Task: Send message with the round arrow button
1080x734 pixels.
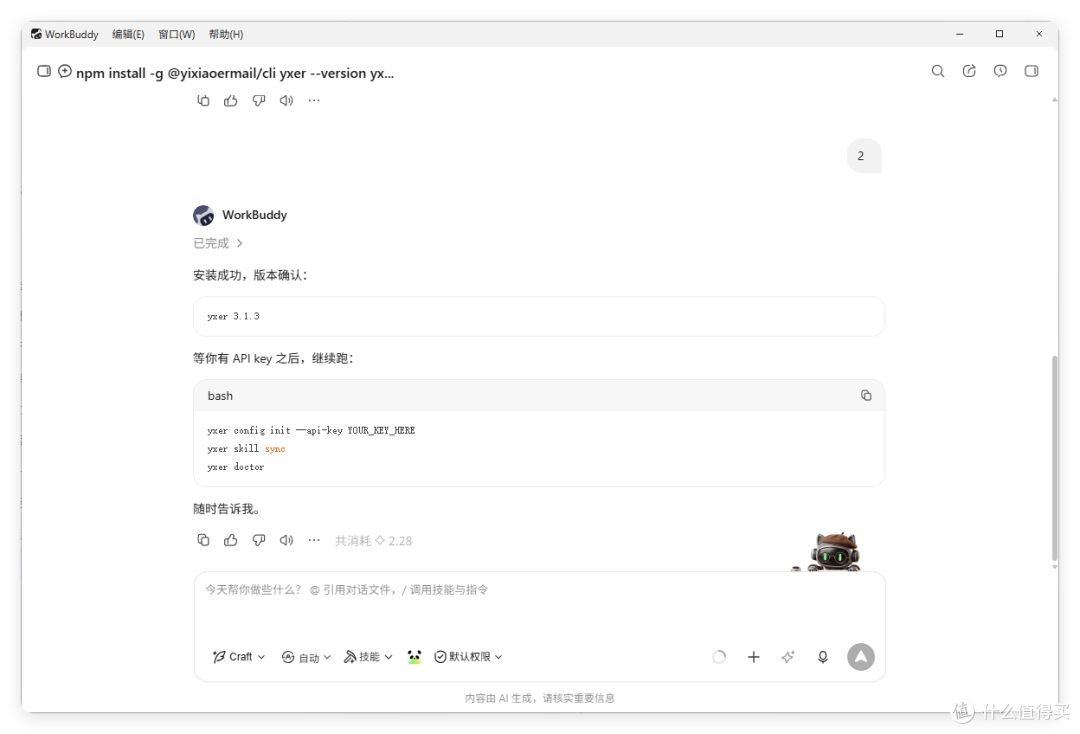Action: (x=860, y=657)
